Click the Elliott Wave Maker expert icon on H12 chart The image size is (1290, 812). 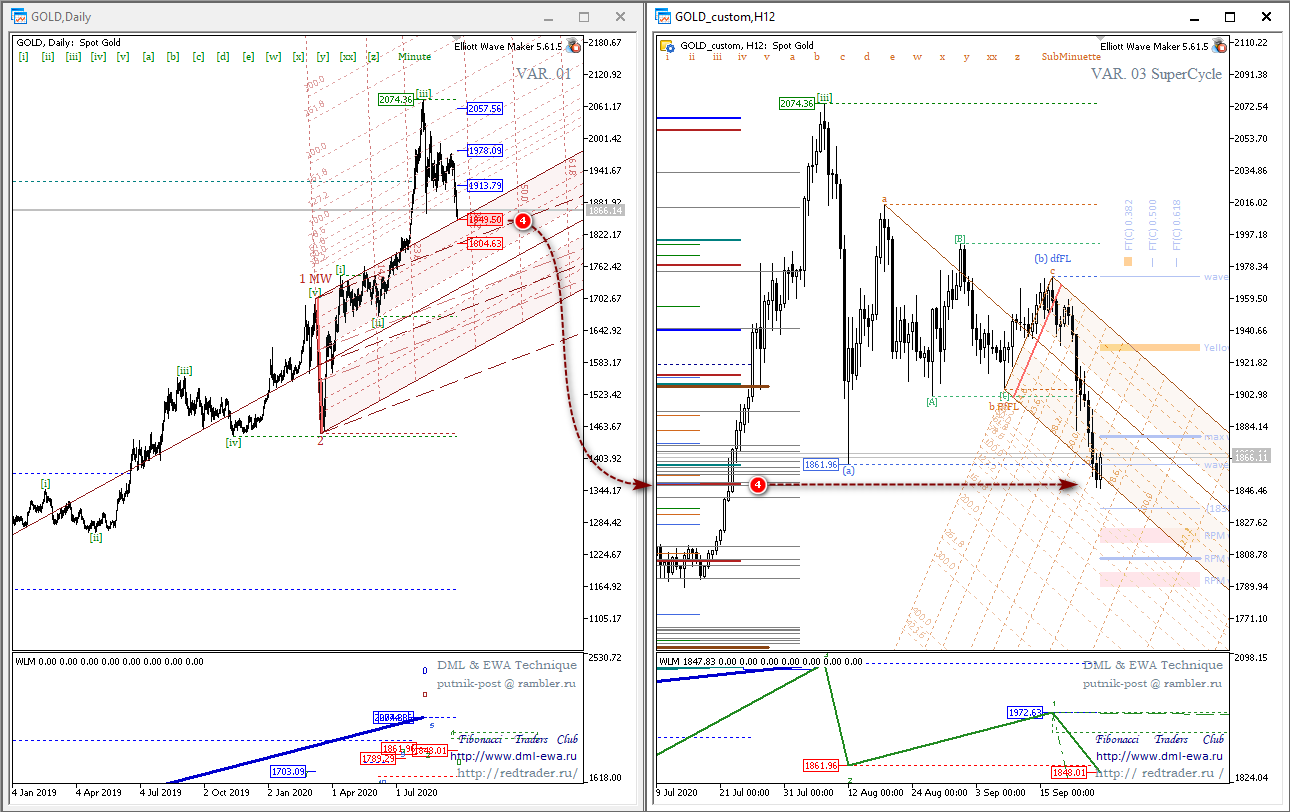(x=1218, y=46)
